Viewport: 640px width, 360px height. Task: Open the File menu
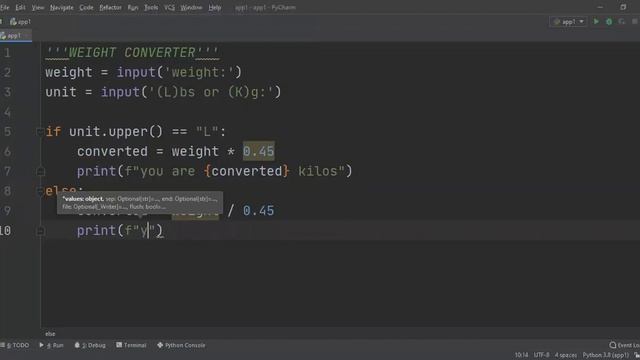coord(5,7)
